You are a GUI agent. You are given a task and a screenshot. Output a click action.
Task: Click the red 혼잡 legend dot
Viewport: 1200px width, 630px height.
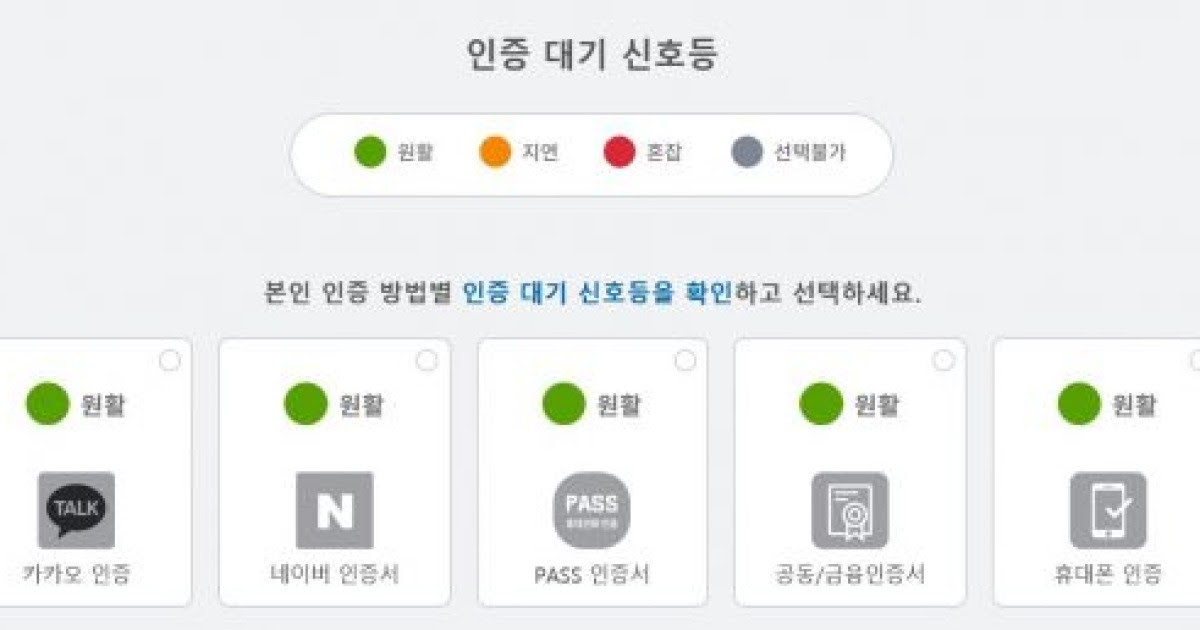click(x=620, y=153)
